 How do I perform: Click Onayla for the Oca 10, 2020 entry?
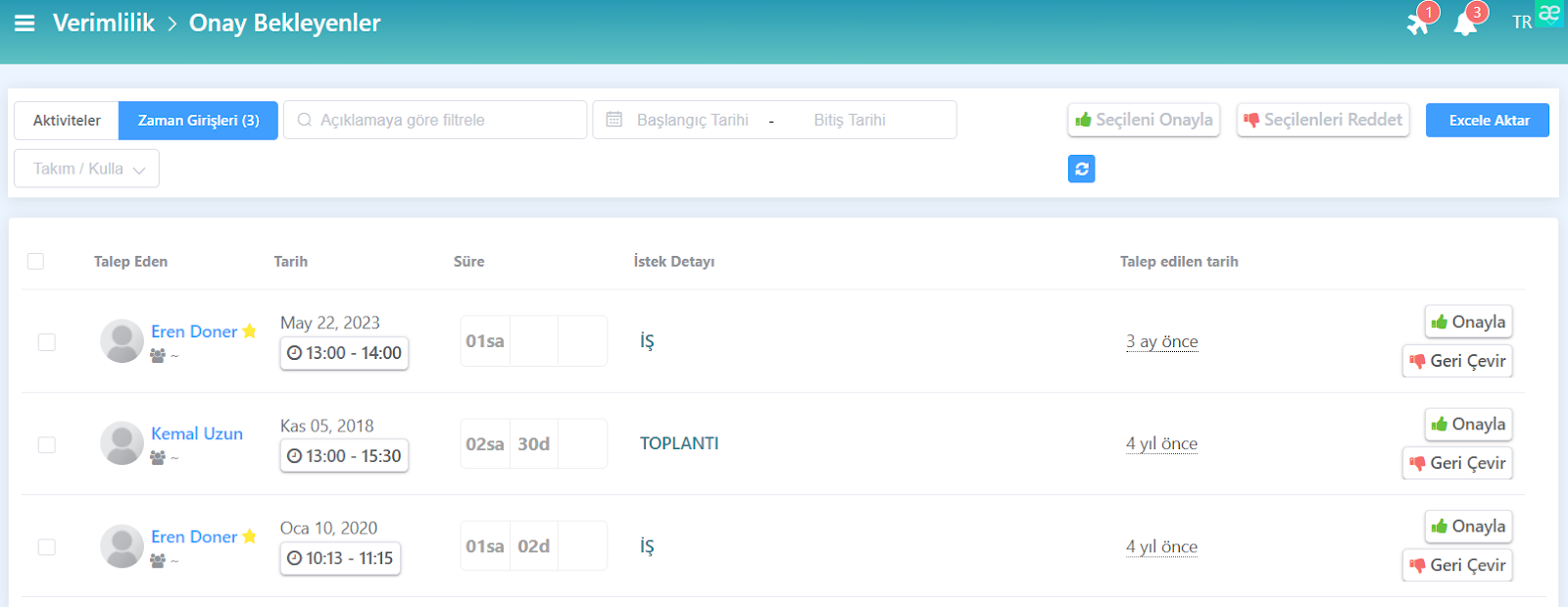pyautogui.click(x=1468, y=527)
